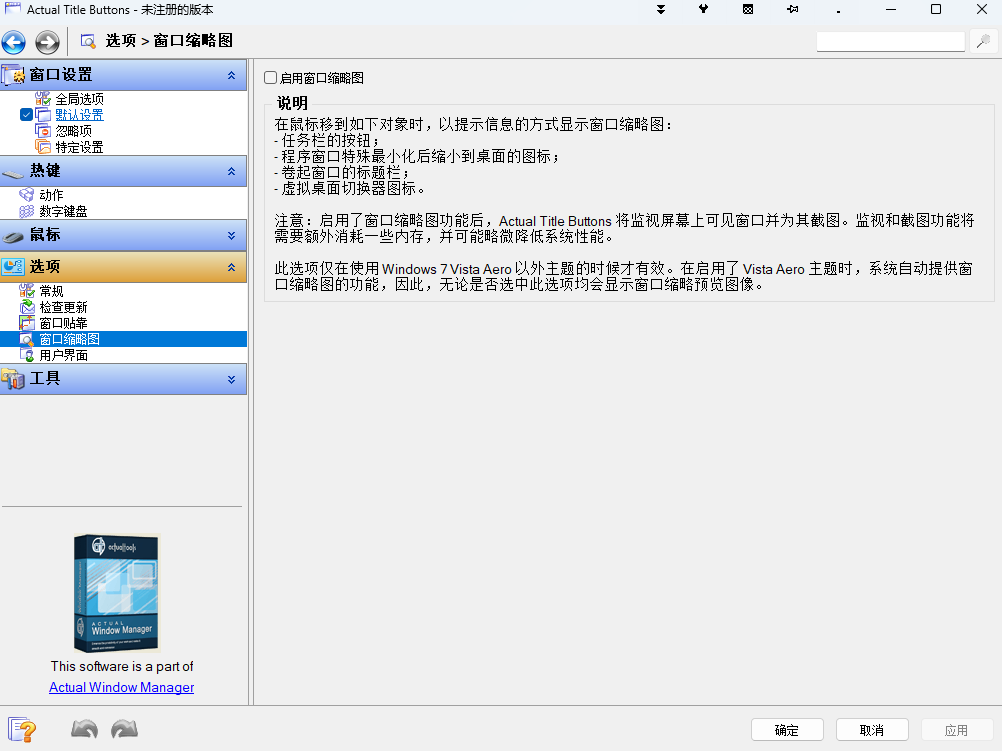
Task: Click the stay-on-top pushpin title bar icon
Action: coord(792,10)
